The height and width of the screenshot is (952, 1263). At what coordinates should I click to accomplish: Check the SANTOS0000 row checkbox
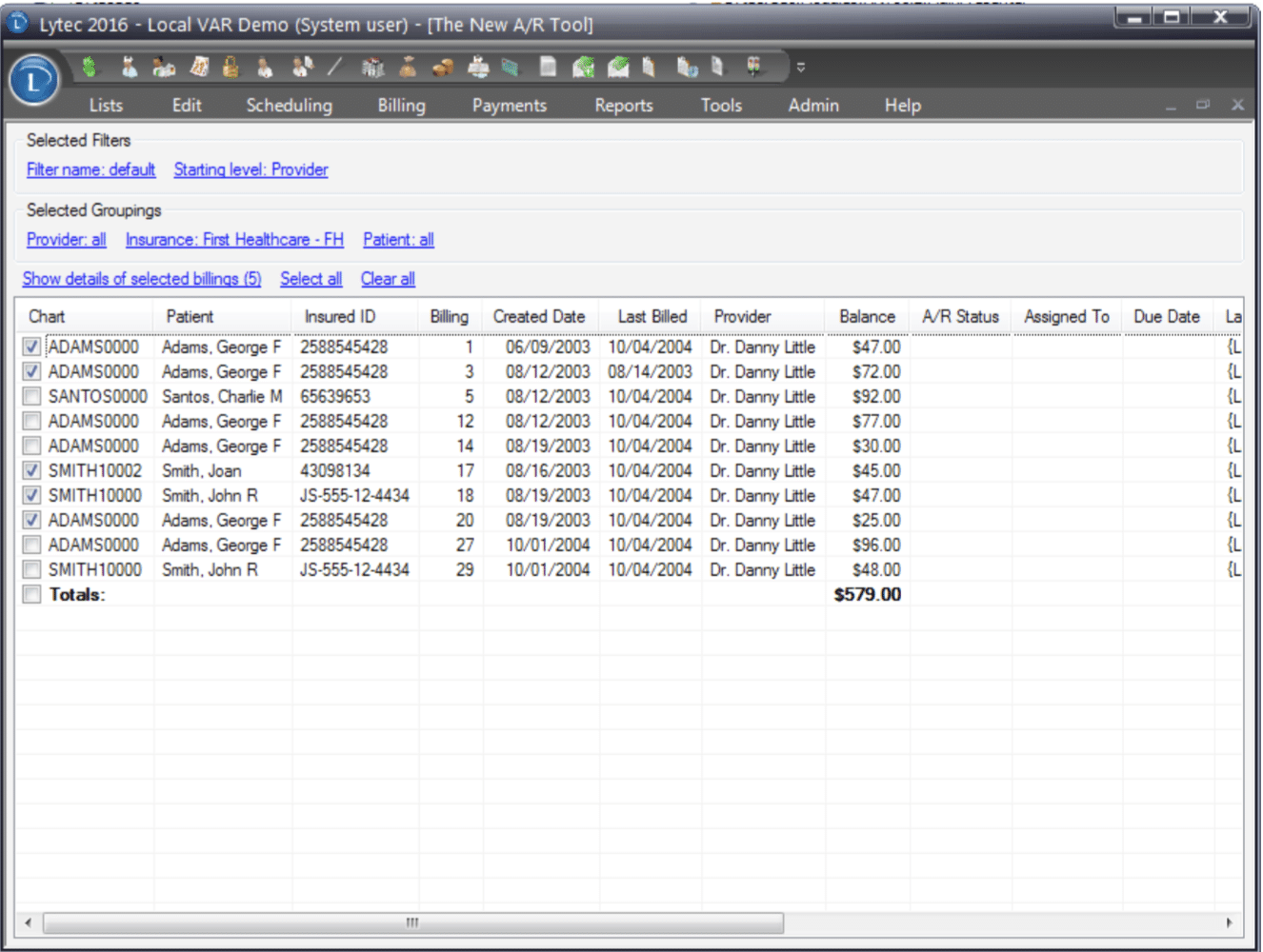point(31,396)
